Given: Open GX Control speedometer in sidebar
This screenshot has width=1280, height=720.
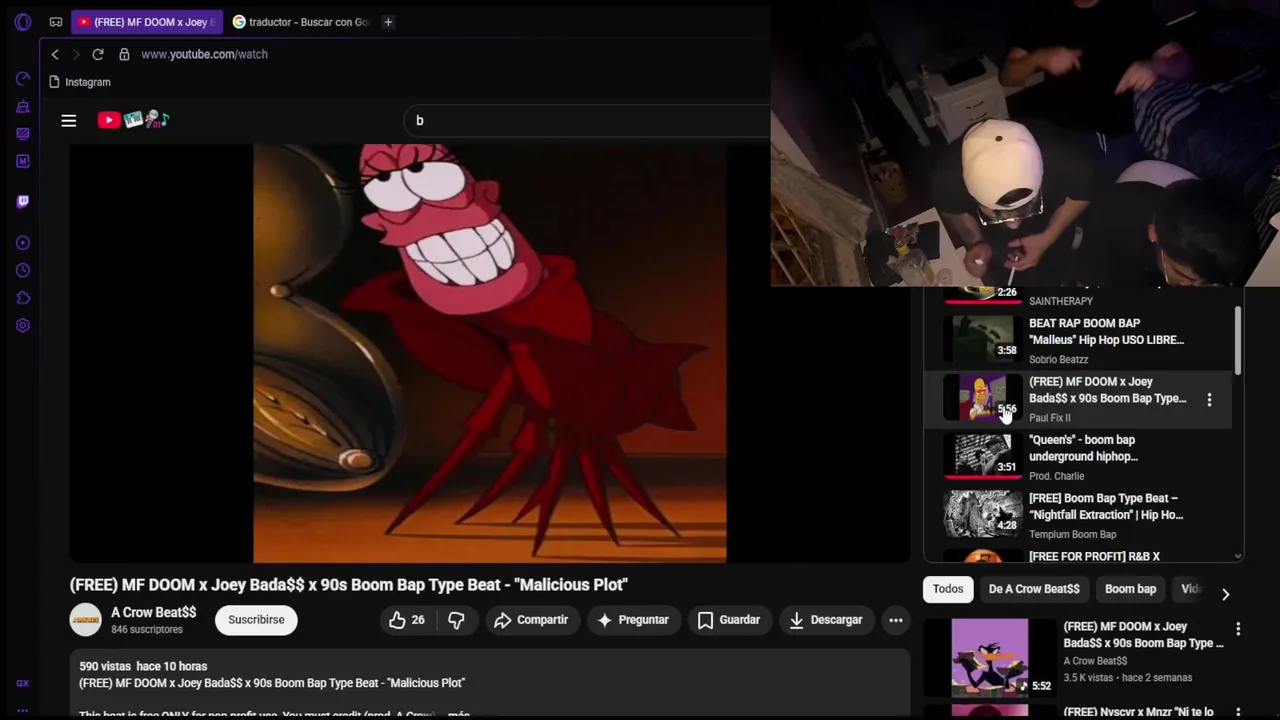Looking at the screenshot, I should pyautogui.click(x=23, y=78).
